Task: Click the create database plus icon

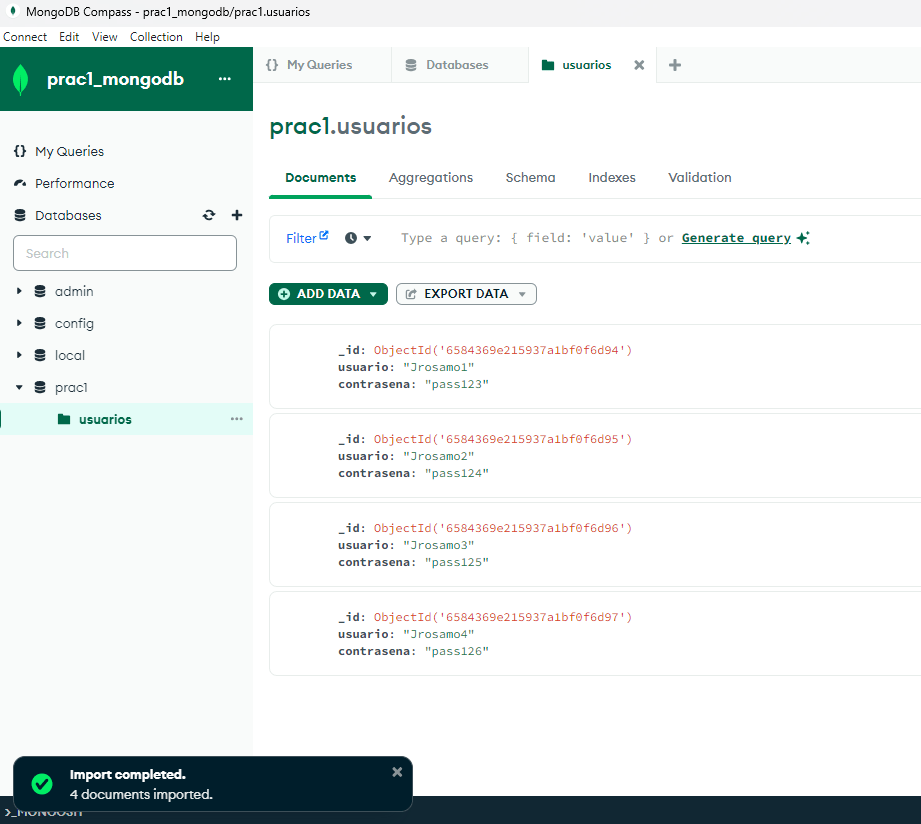Action: 237,215
